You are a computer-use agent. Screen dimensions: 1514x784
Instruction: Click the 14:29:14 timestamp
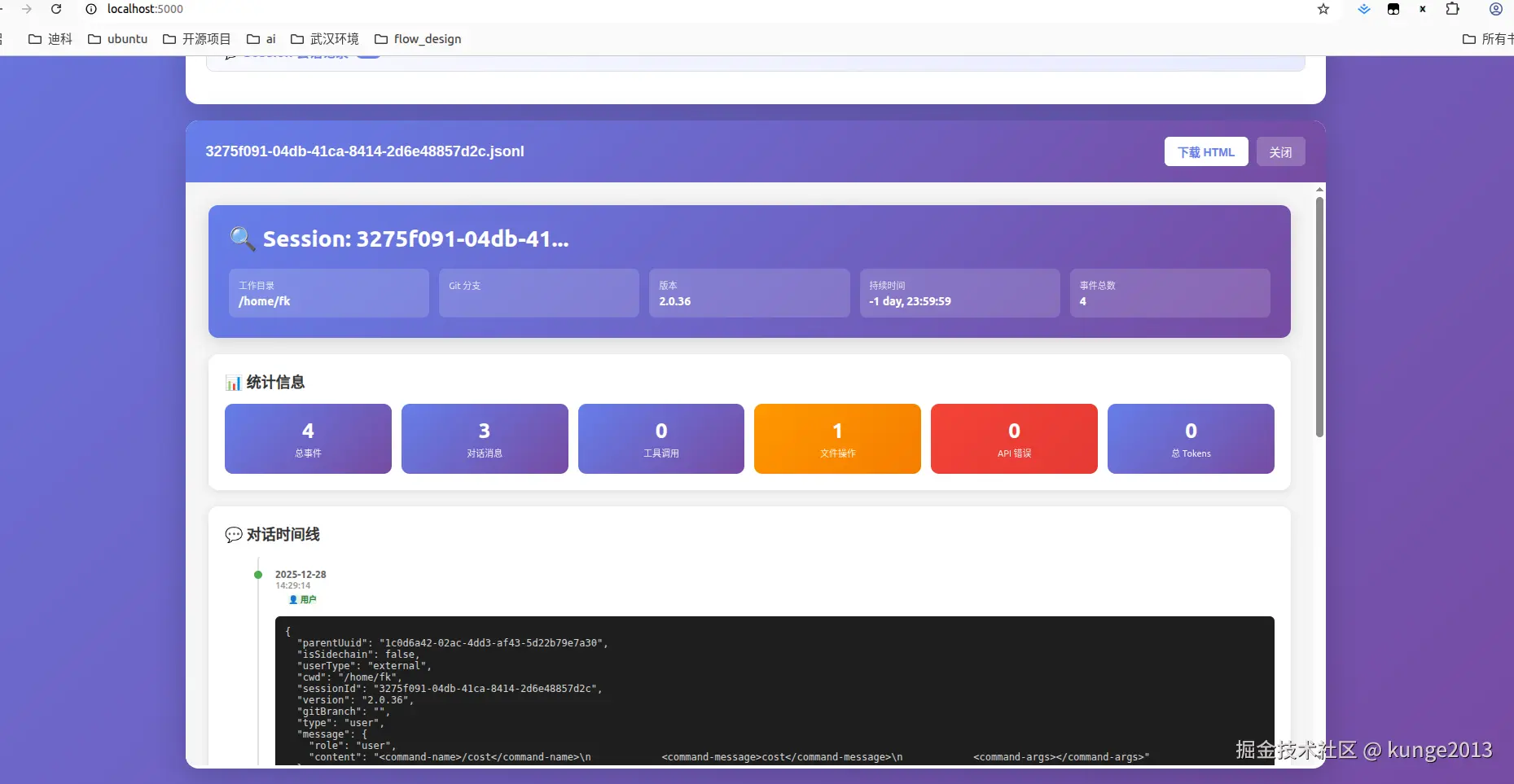(x=292, y=585)
